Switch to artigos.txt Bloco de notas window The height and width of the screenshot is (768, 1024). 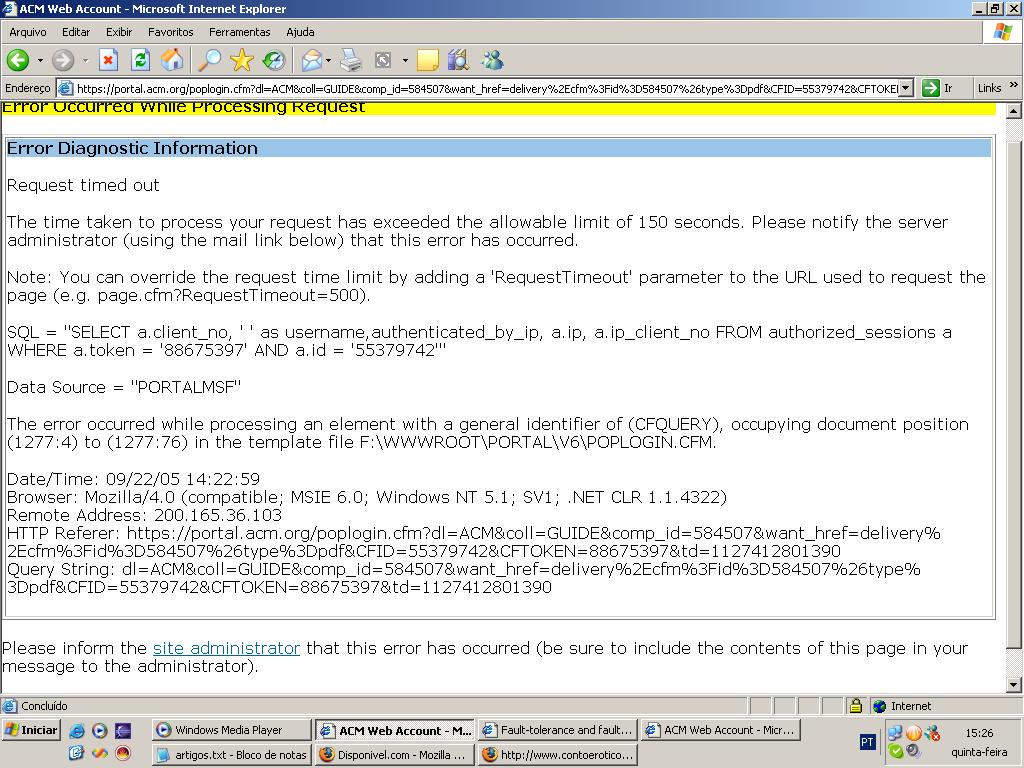coord(231,755)
